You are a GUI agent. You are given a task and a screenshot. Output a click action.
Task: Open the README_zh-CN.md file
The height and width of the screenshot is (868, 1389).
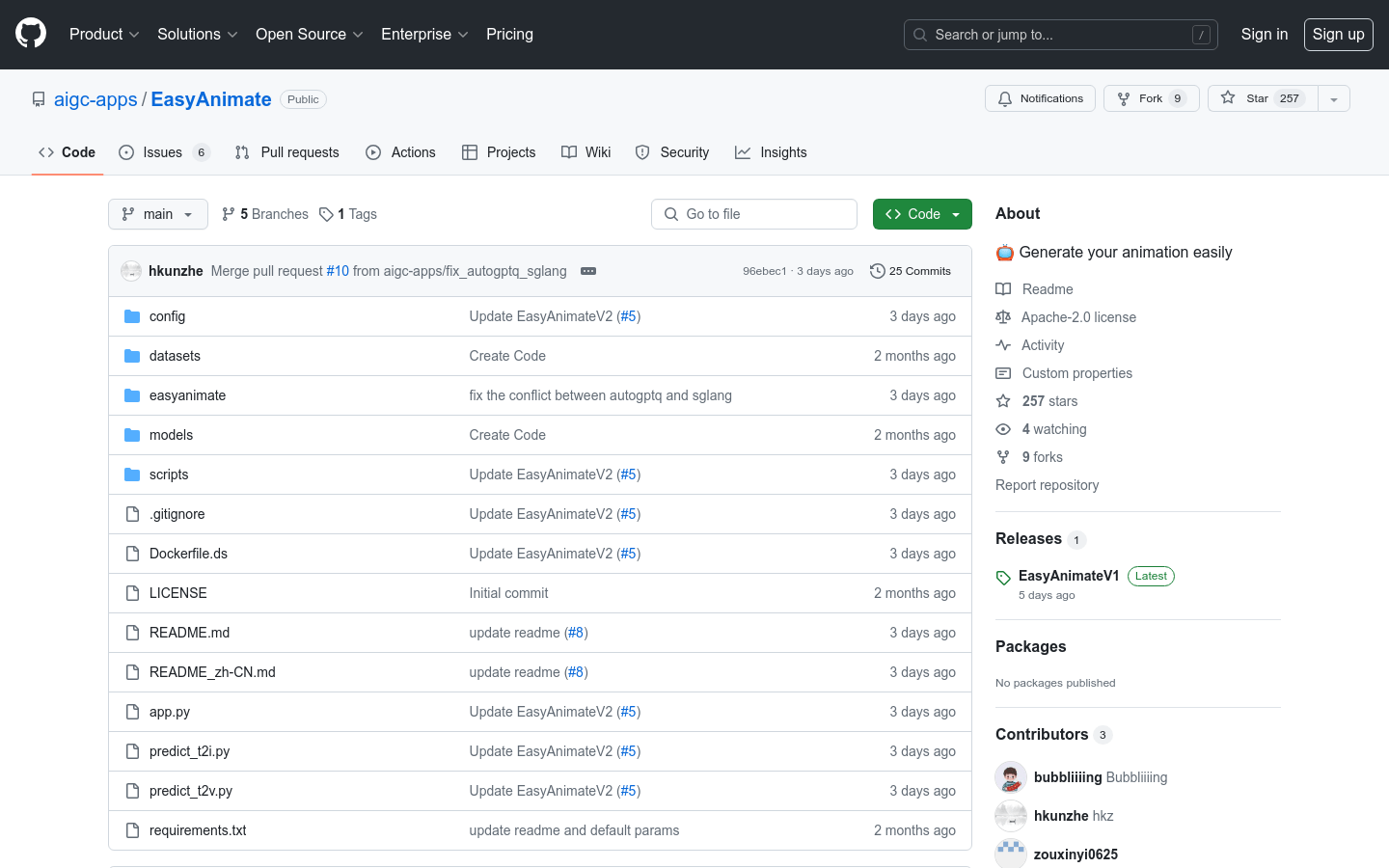(212, 672)
